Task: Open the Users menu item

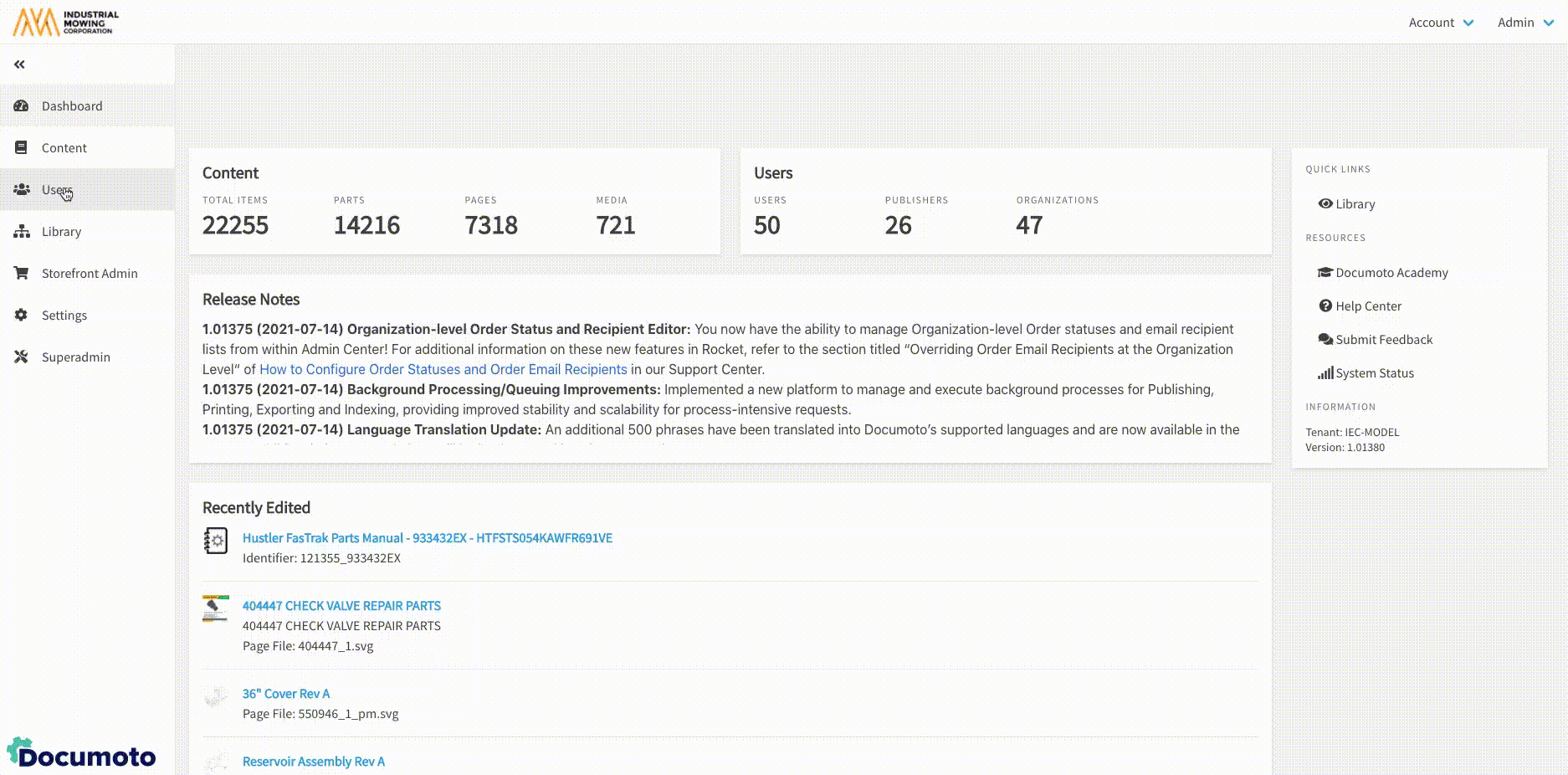Action: (56, 190)
